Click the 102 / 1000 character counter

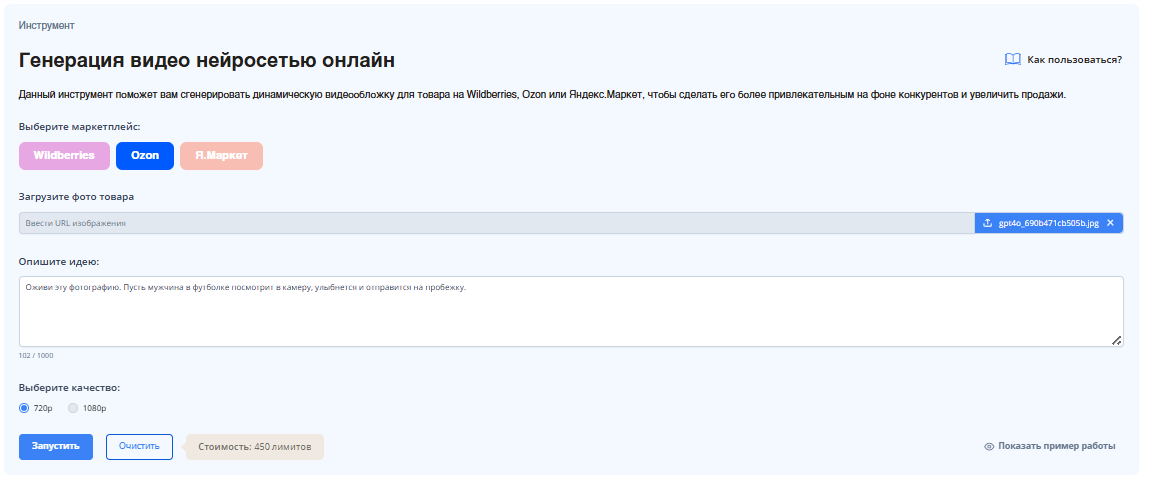[36, 356]
